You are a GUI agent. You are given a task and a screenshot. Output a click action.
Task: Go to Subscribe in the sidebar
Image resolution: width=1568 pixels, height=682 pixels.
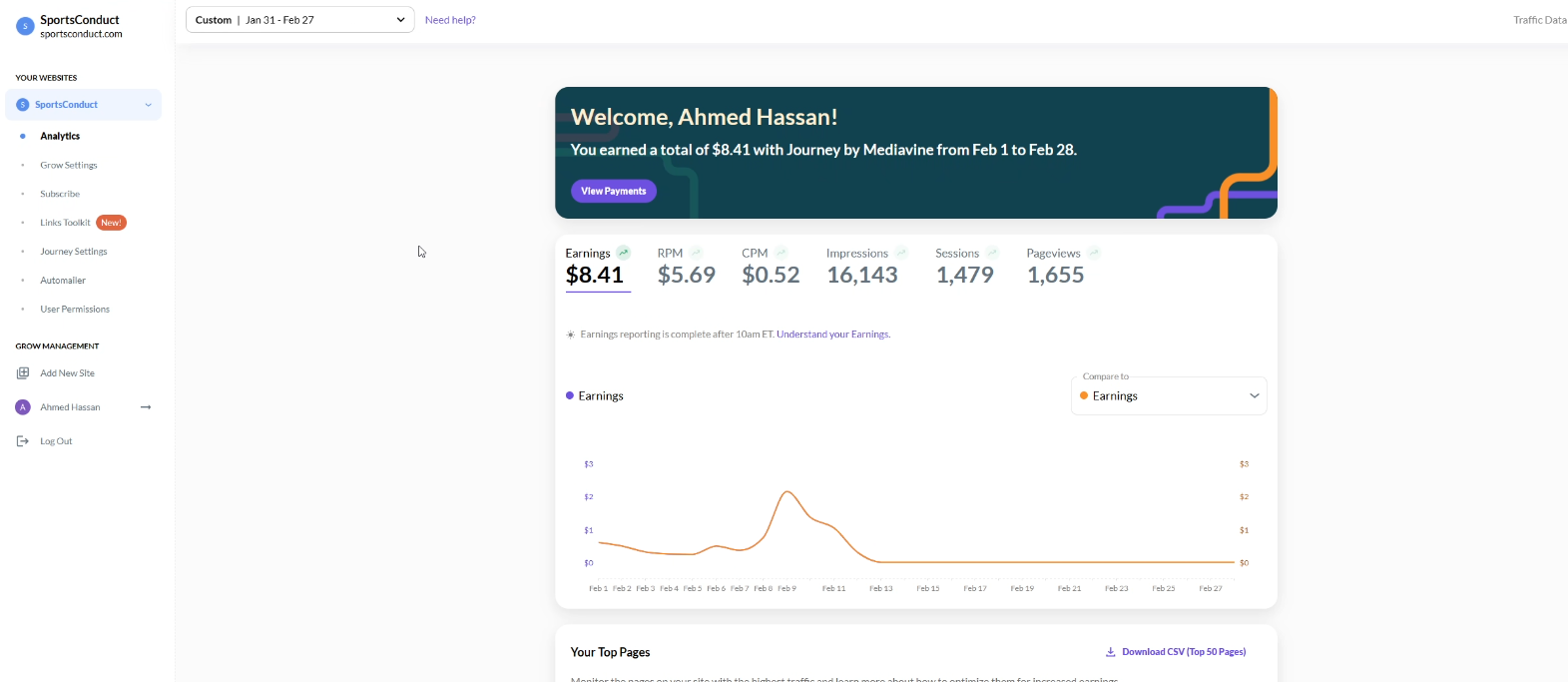coord(60,194)
